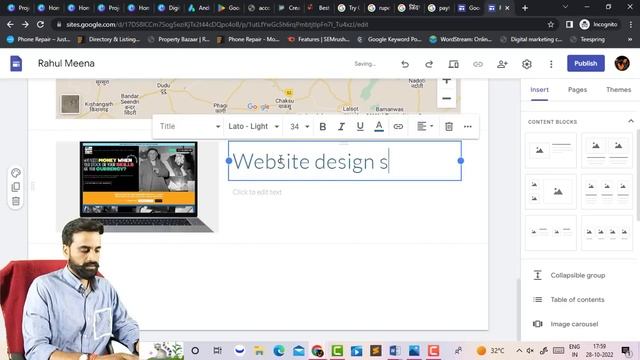Zoom in on the map

[x=447, y=81]
